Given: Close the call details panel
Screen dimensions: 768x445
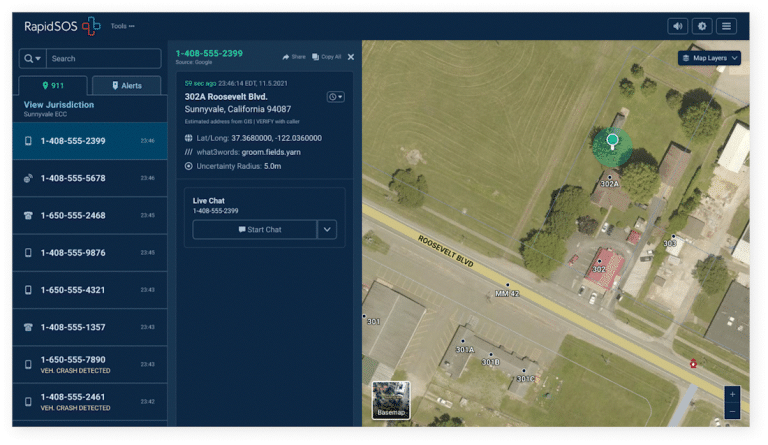Looking at the screenshot, I should [x=351, y=57].
